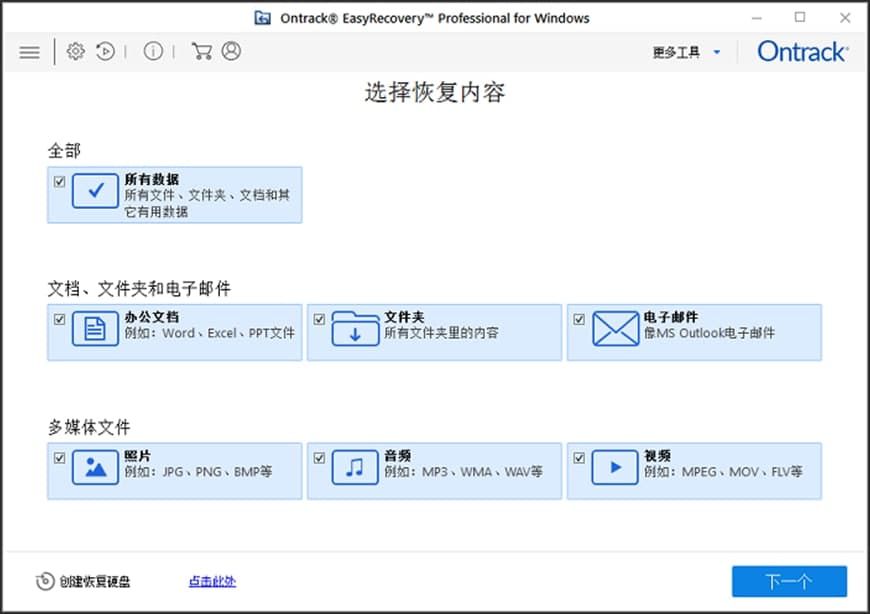Open the user account icon

point(230,51)
